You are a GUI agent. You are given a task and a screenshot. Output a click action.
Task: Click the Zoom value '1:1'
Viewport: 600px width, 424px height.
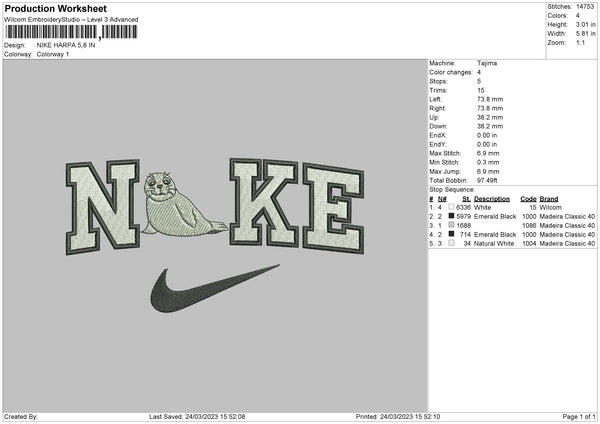click(x=580, y=42)
